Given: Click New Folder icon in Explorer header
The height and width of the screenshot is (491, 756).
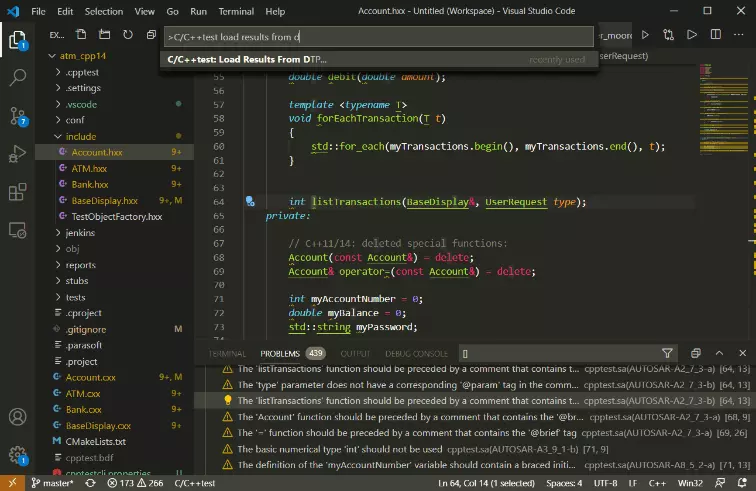Looking at the screenshot, I should click(104, 35).
